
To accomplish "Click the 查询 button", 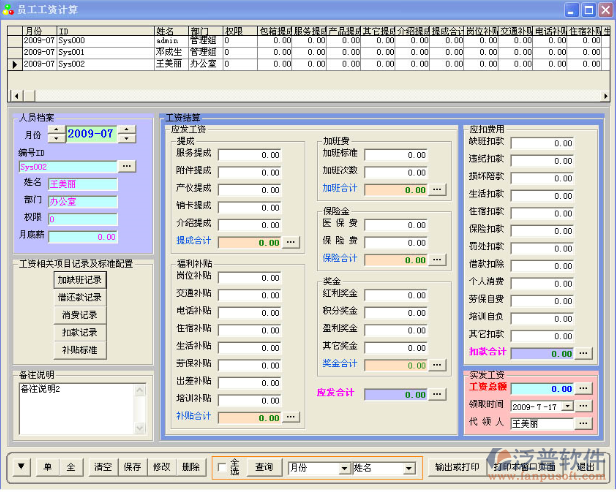I will 264,467.
